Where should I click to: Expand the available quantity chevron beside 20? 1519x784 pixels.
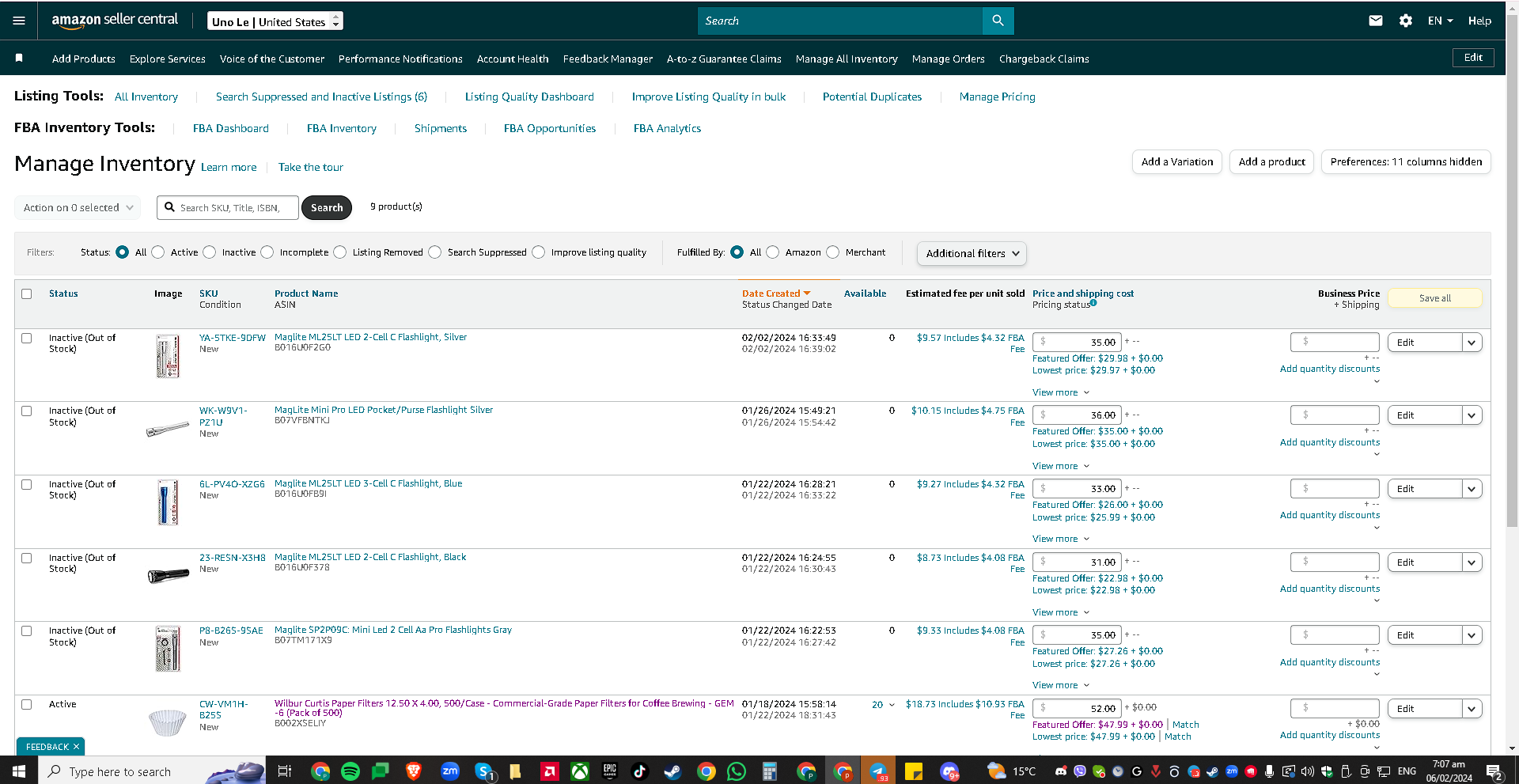[892, 705]
